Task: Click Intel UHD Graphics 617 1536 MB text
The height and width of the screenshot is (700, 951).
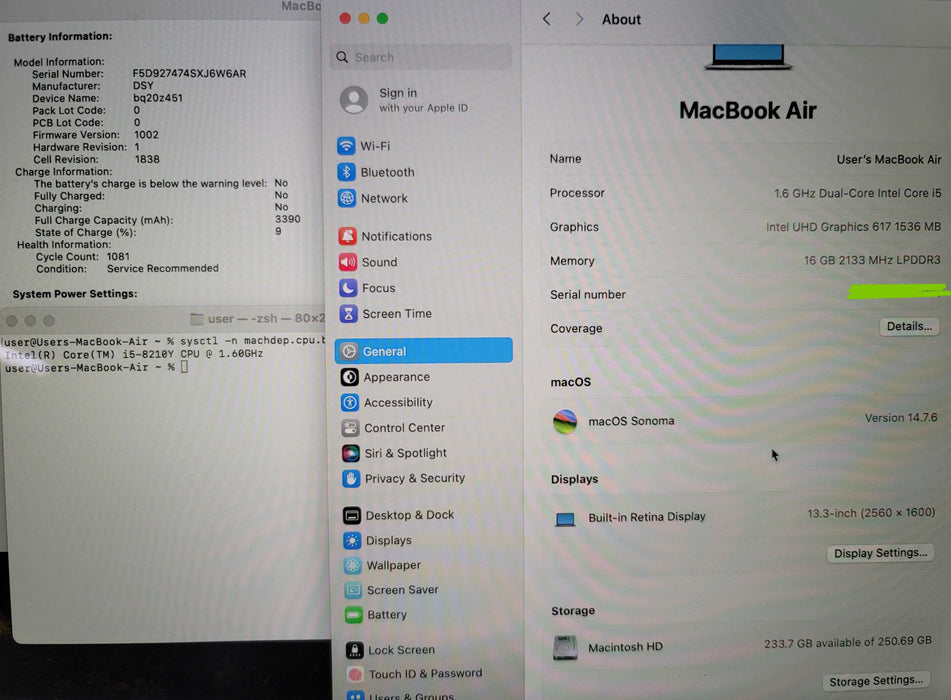Action: coord(853,226)
